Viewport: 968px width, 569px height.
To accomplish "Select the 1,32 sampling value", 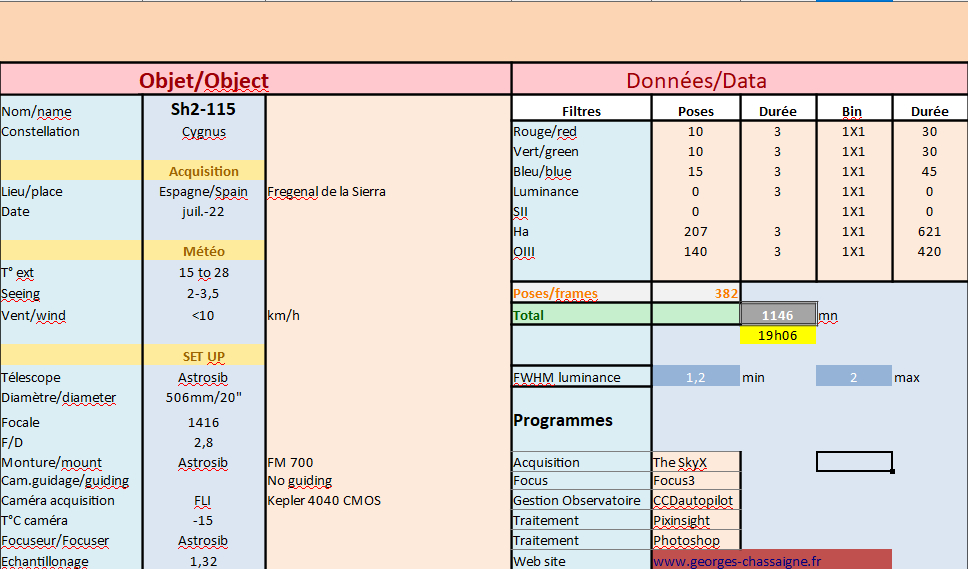I will pos(203,561).
